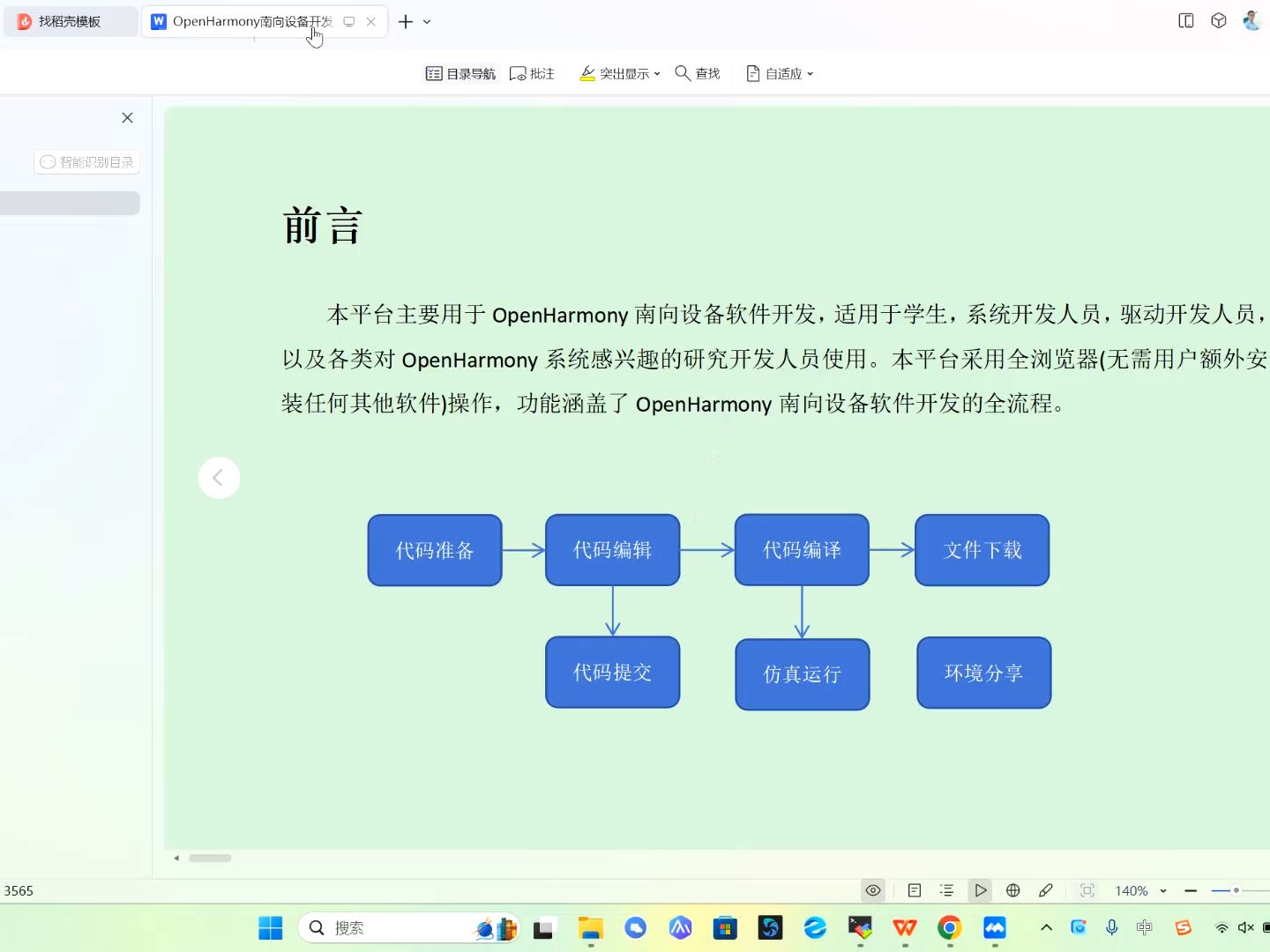Activate the 突出显示 highlight tool

coord(615,73)
